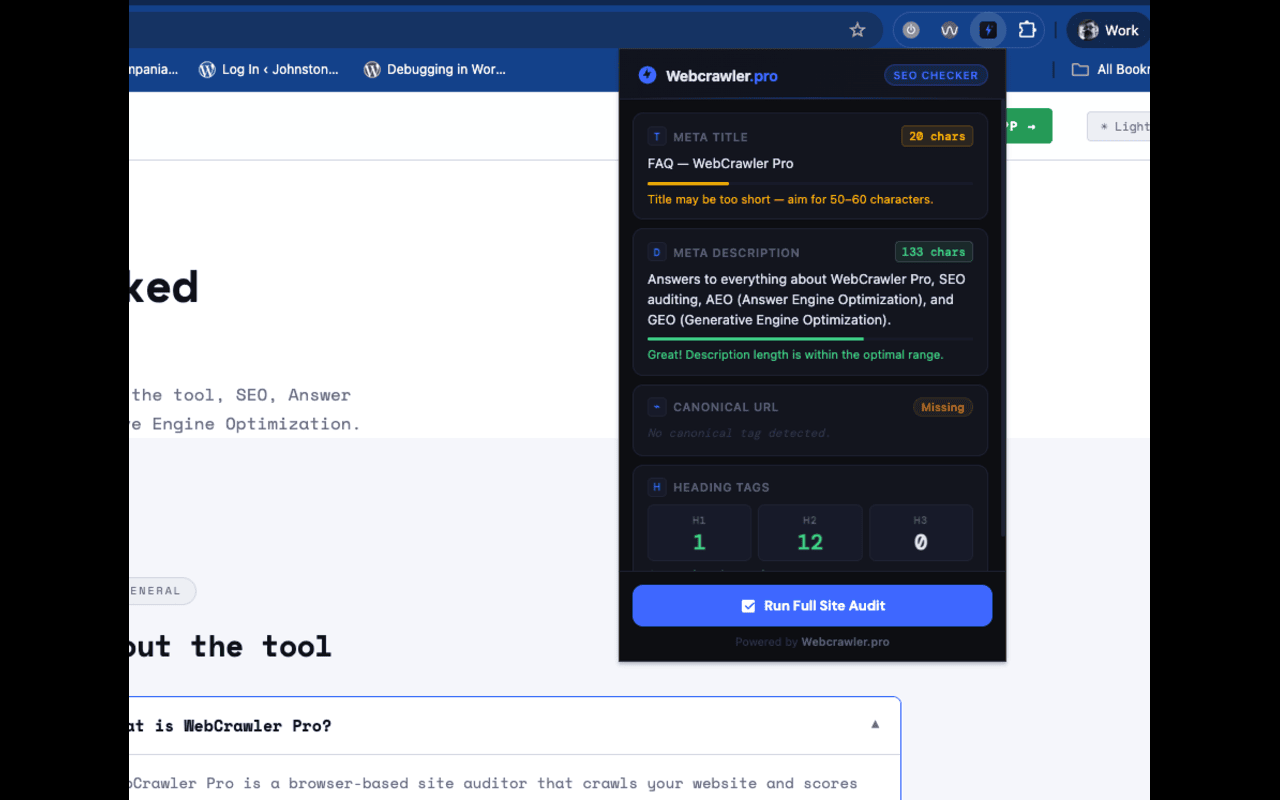Click the power-button extension icon
This screenshot has height=800, width=1280.
[911, 30]
